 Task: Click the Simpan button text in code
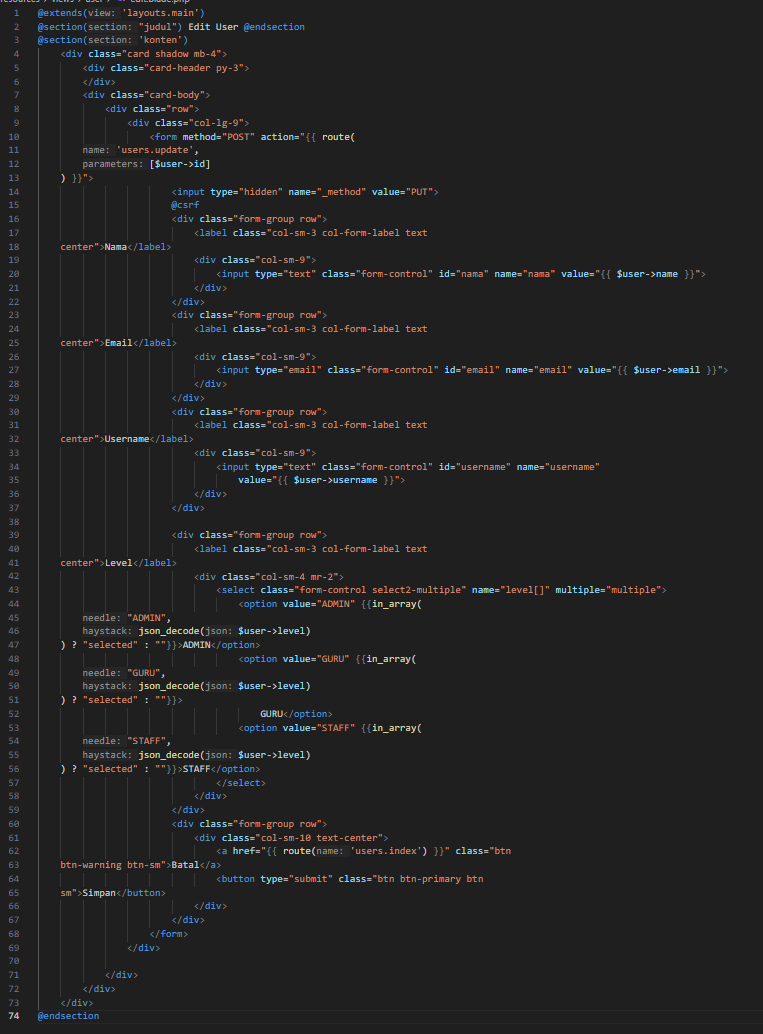point(98,892)
